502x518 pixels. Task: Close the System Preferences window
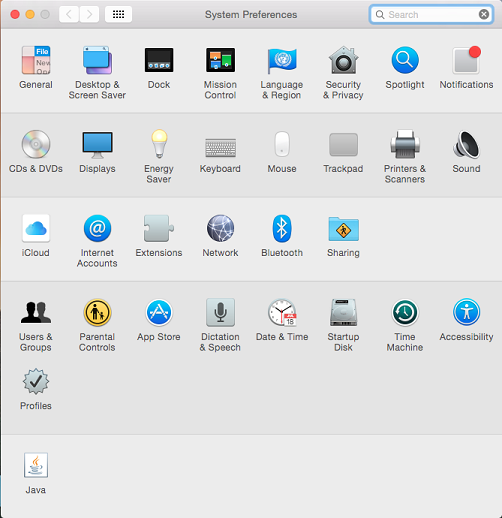point(15,14)
